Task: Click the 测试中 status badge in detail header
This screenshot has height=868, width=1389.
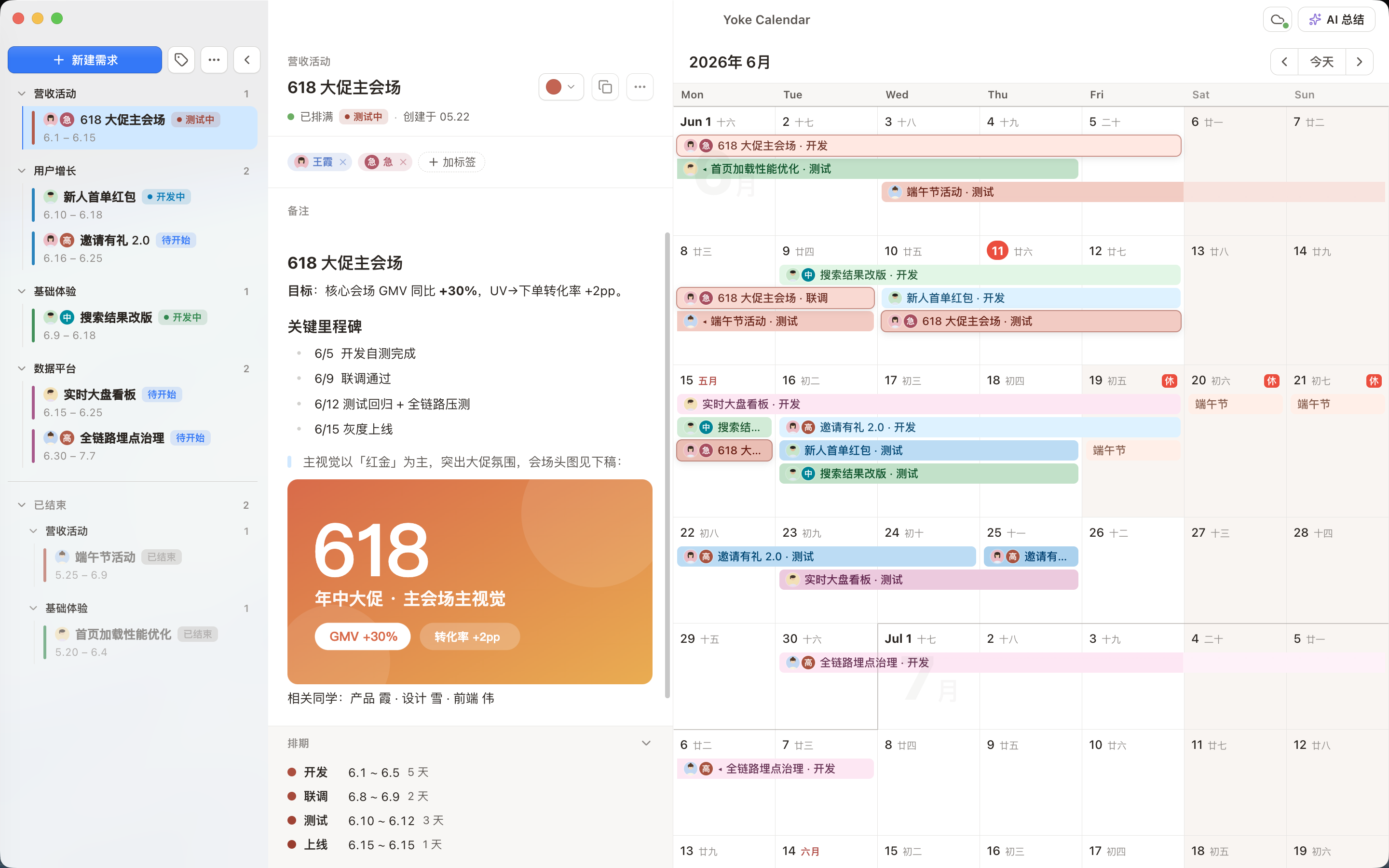Action: click(x=363, y=117)
